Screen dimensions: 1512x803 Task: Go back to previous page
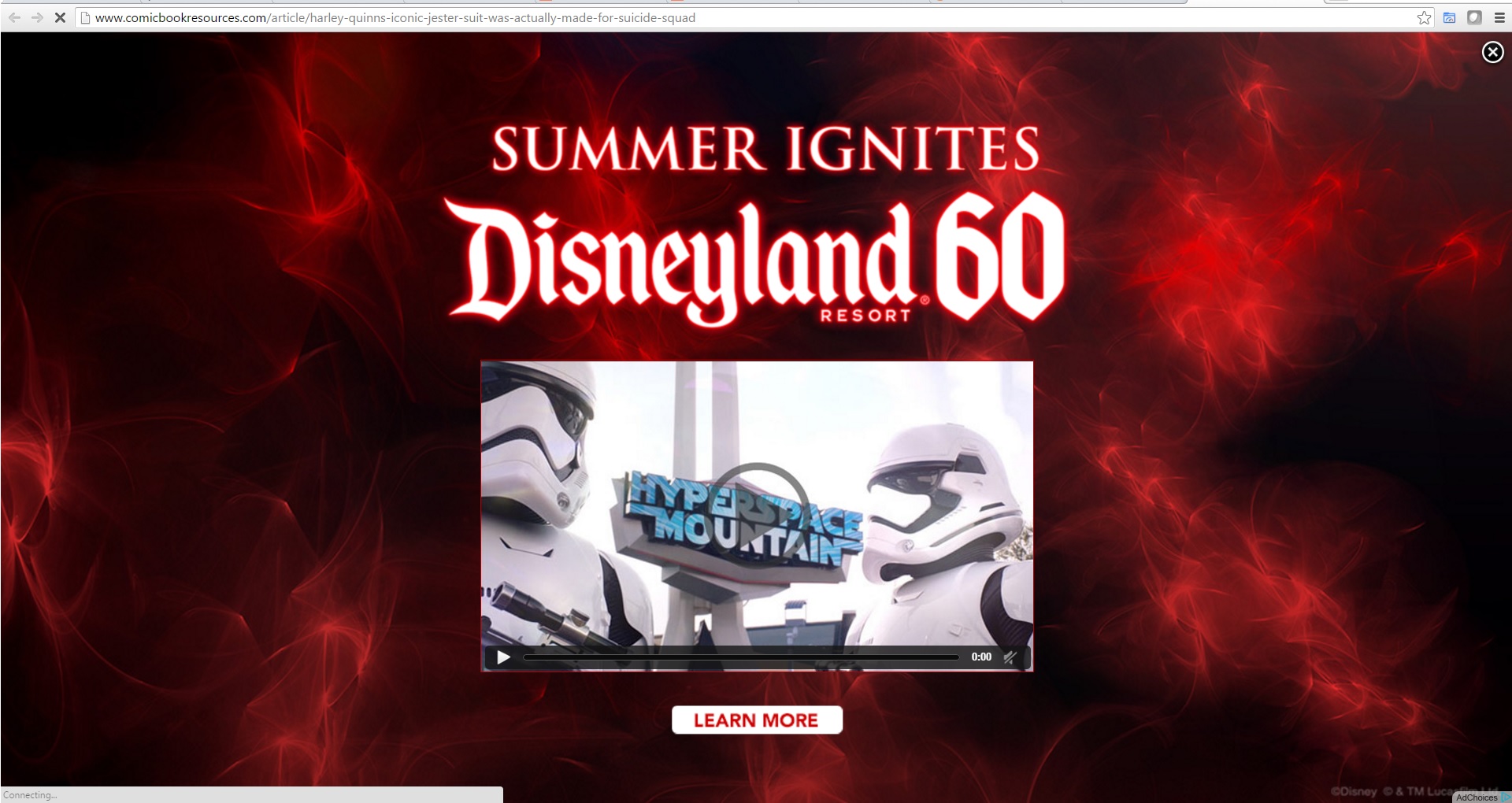[x=15, y=17]
